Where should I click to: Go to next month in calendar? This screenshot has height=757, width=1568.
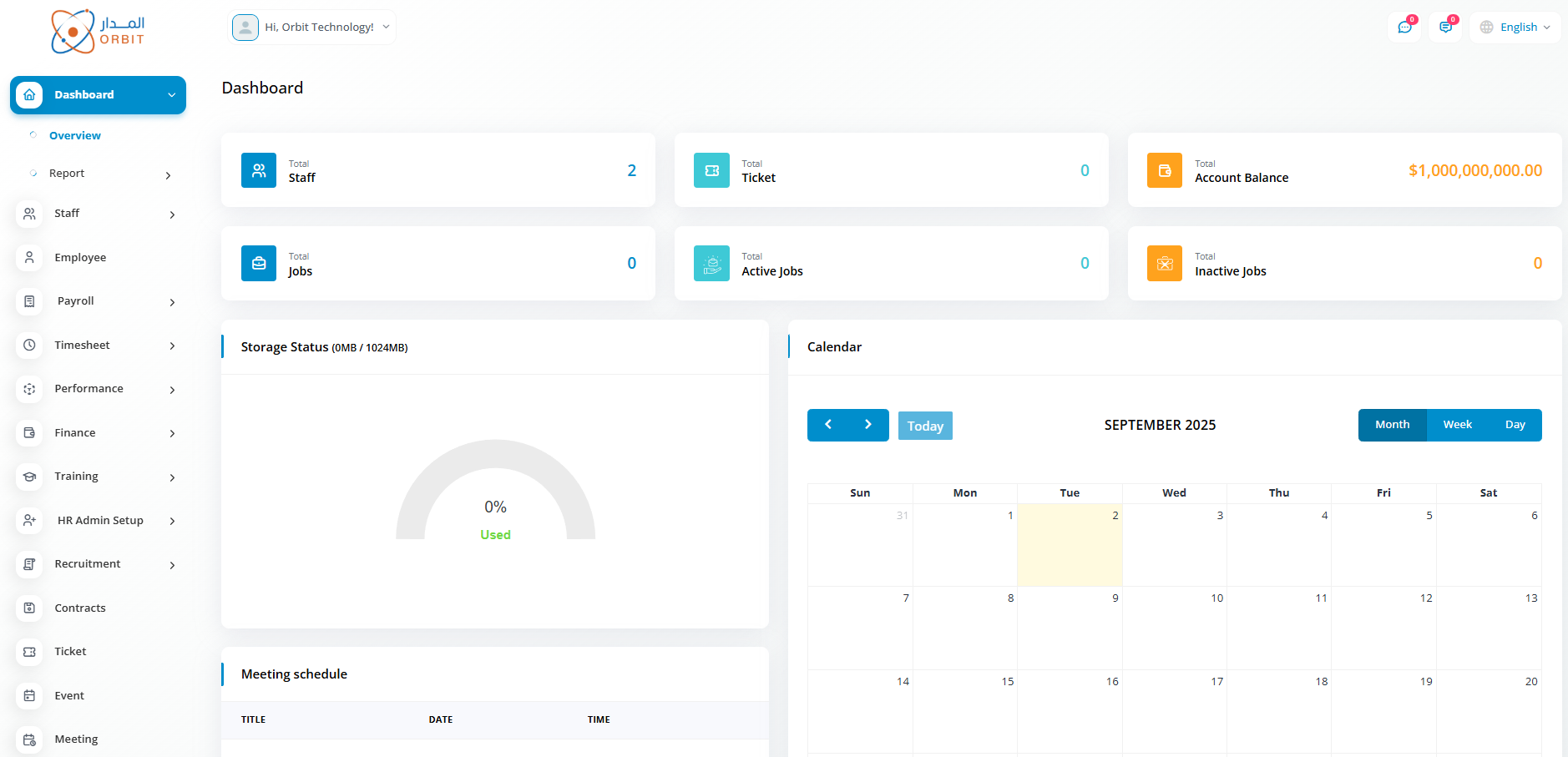pyautogui.click(x=868, y=425)
